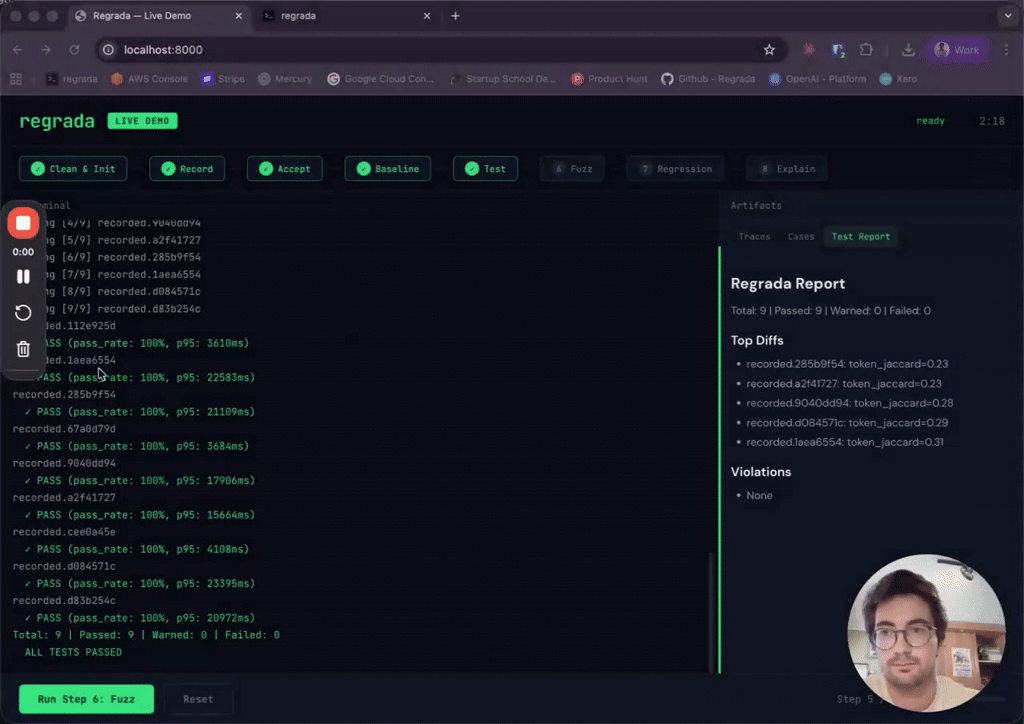The height and width of the screenshot is (724, 1024).
Task: Click the ALL TESTS PASSED line
Action: [x=73, y=652]
